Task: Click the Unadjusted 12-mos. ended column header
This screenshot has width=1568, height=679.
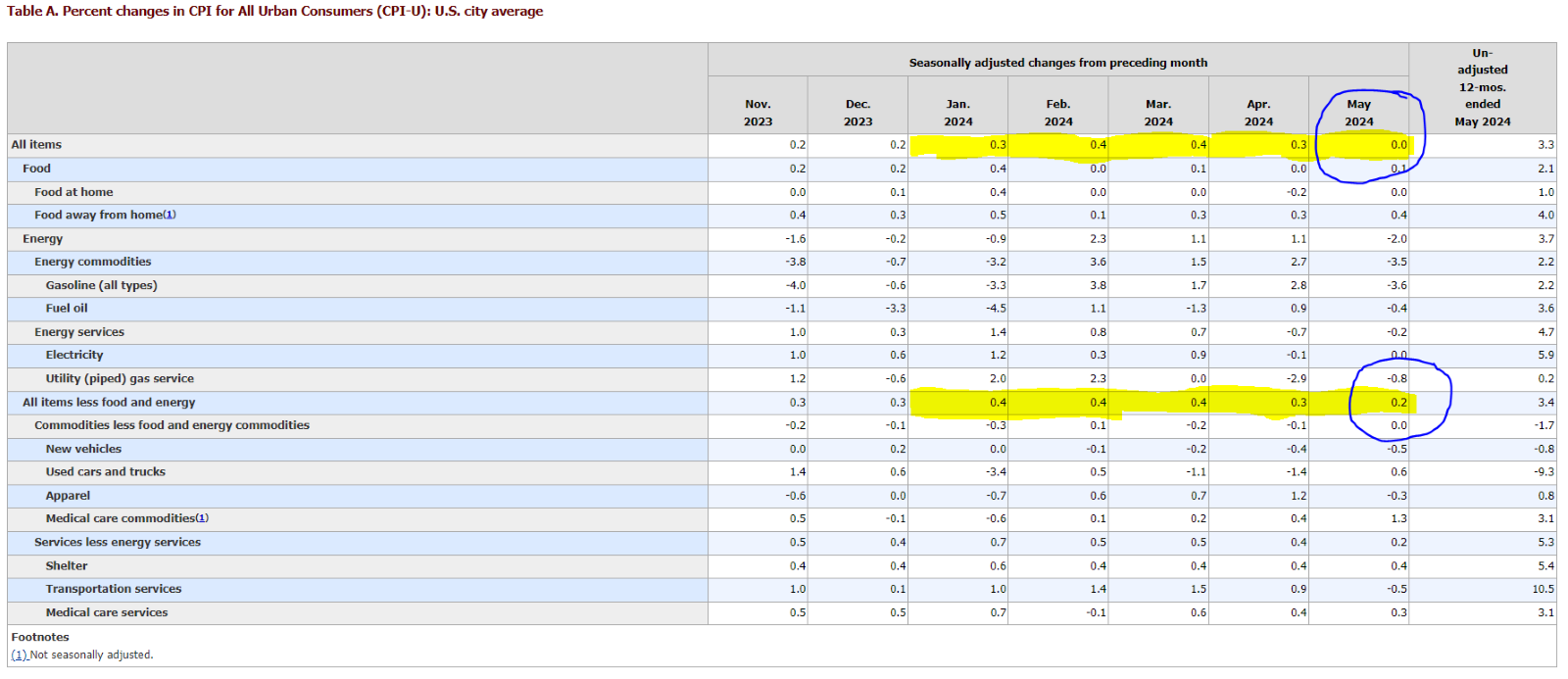Action: 1482,88
